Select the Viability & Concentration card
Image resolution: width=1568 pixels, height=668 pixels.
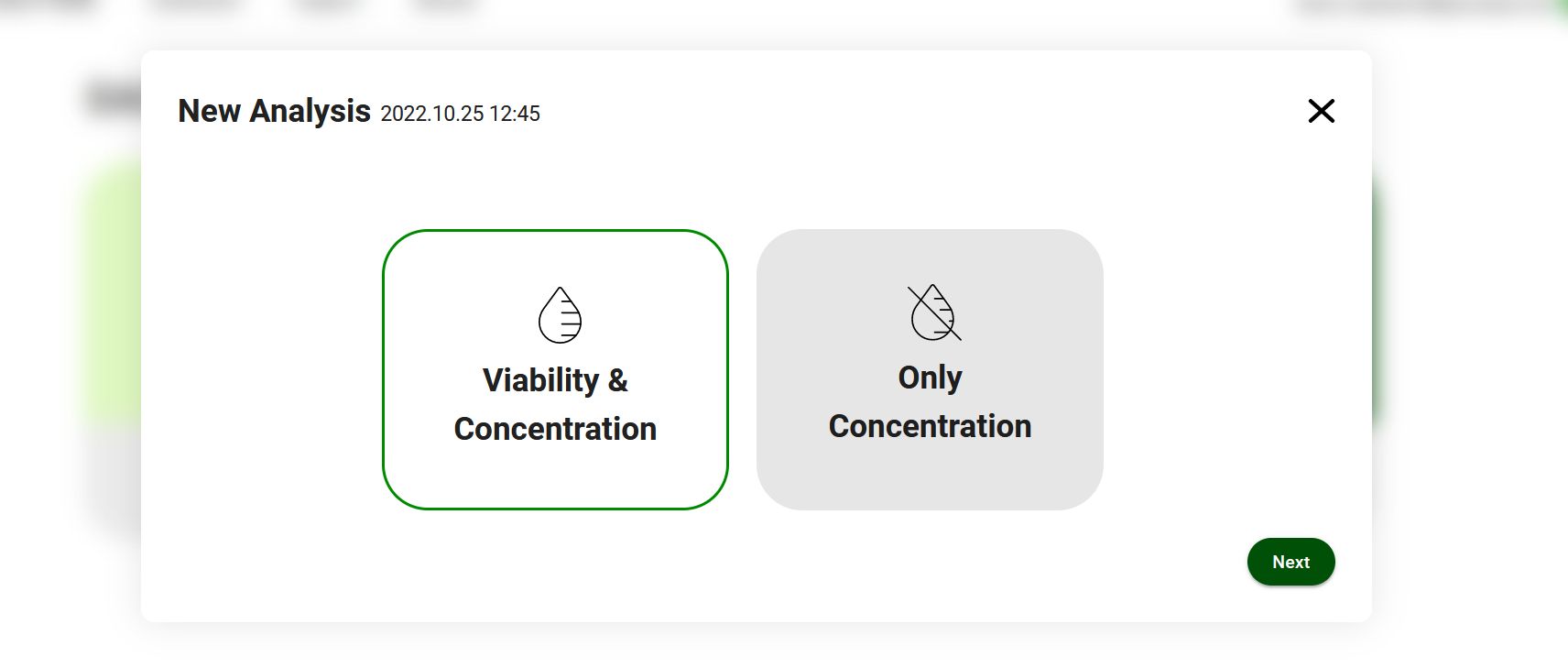click(555, 369)
